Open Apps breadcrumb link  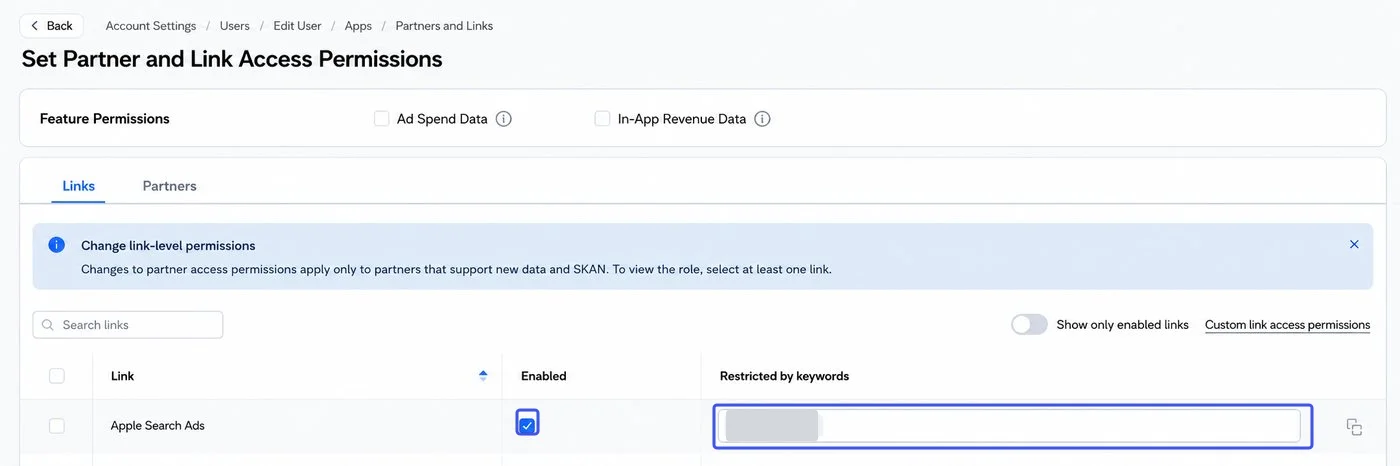click(358, 26)
